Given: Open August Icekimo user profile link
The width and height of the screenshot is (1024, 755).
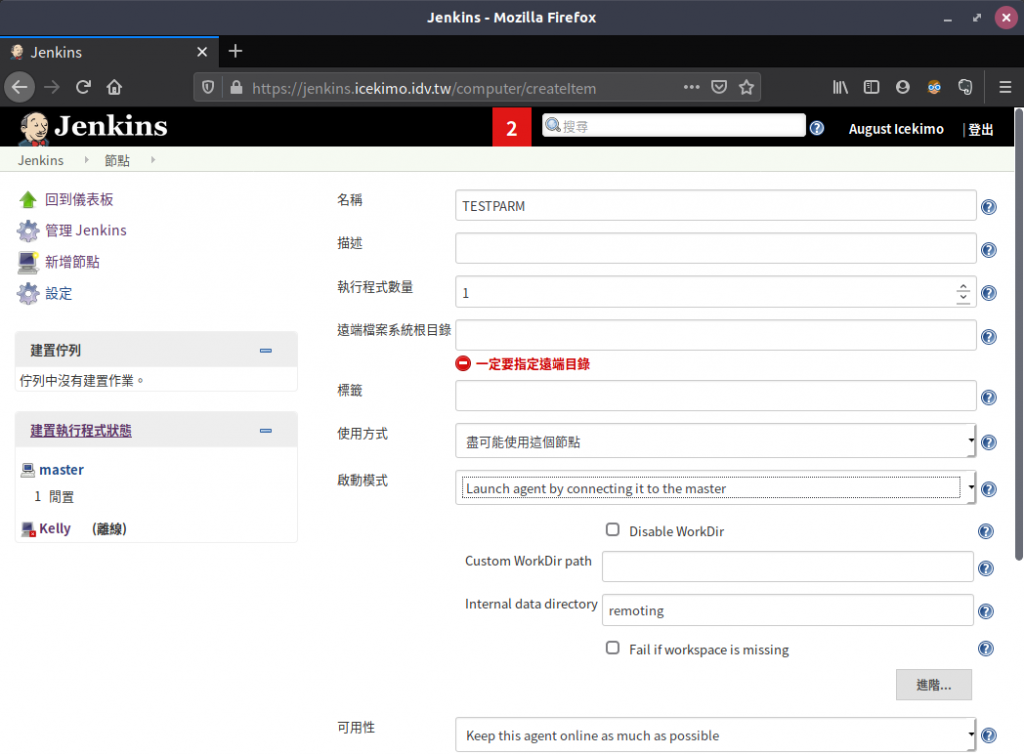Looking at the screenshot, I should point(896,129).
